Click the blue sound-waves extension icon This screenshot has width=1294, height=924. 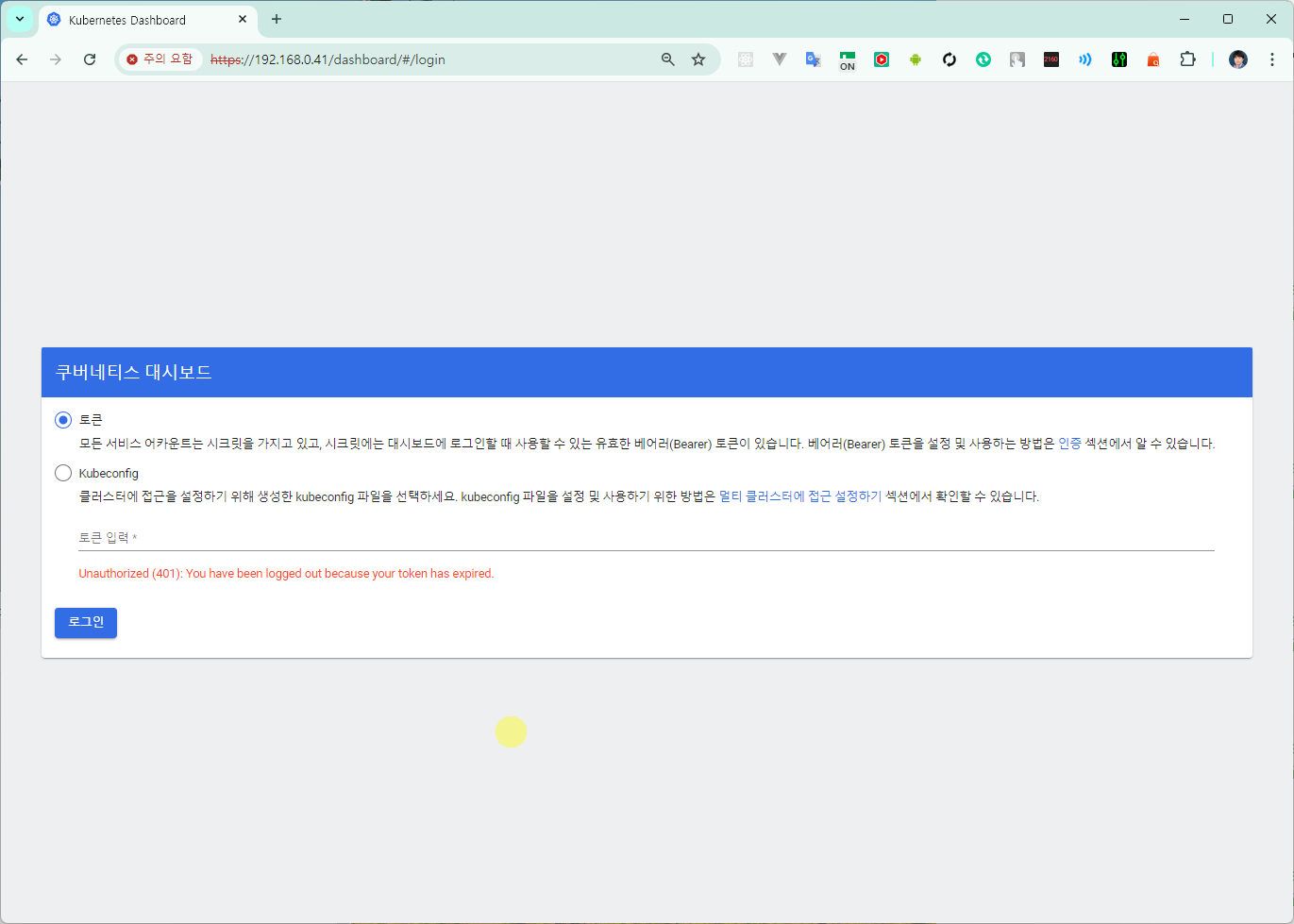pos(1085,59)
